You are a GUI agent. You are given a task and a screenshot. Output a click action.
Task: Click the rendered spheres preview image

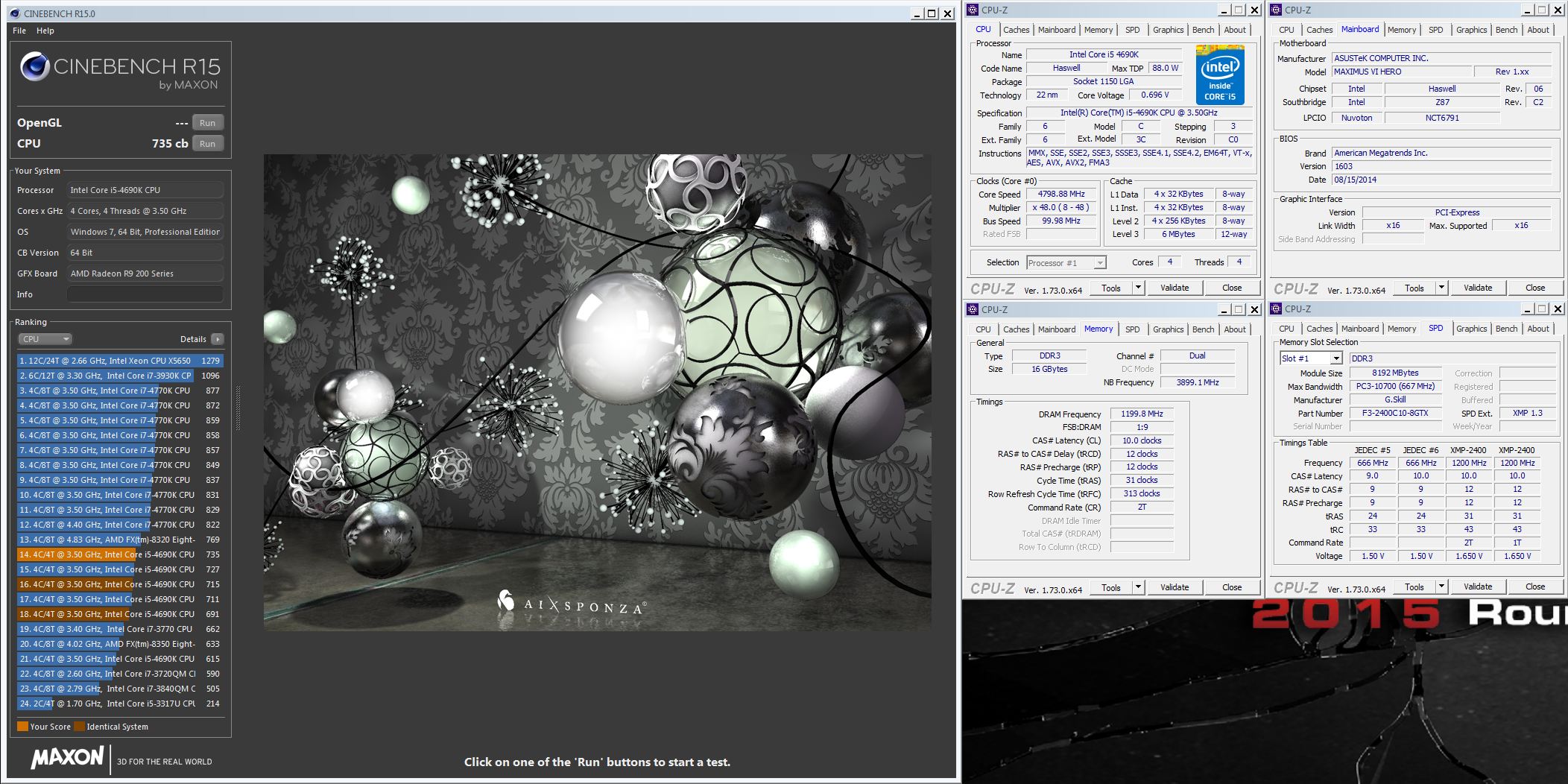tap(597, 392)
